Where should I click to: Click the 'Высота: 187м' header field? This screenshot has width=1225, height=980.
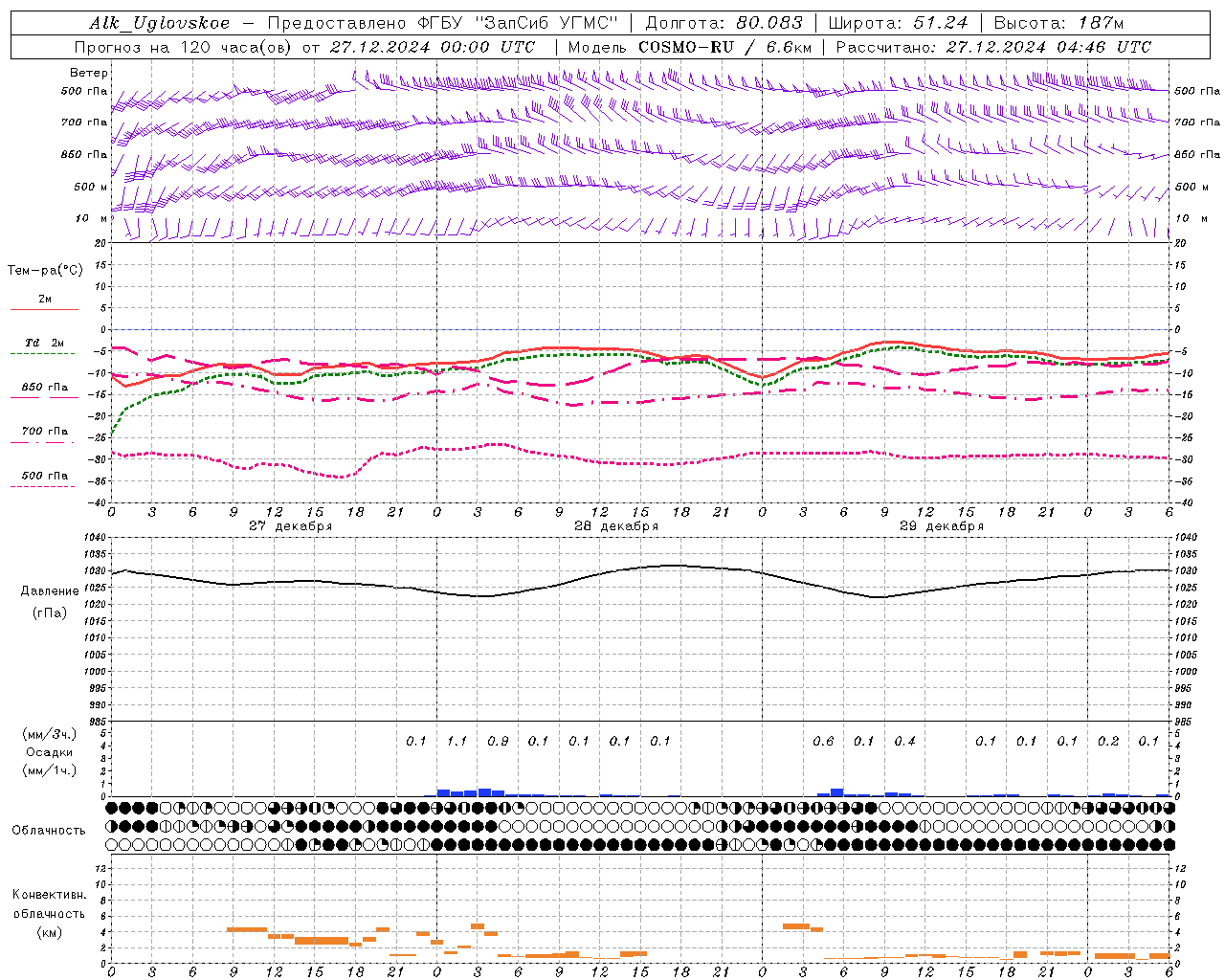click(x=1058, y=23)
